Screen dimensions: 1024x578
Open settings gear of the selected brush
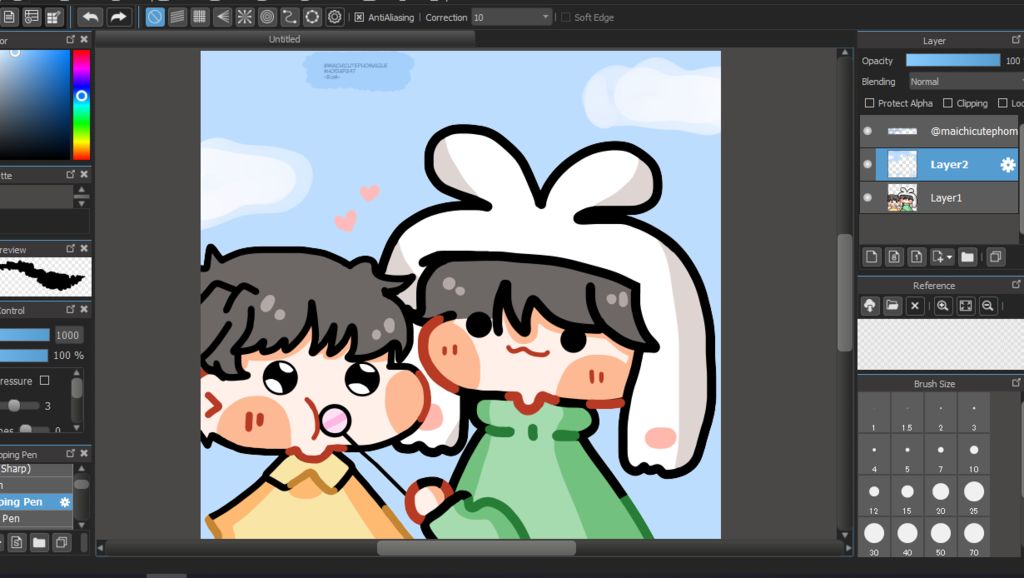(x=65, y=502)
